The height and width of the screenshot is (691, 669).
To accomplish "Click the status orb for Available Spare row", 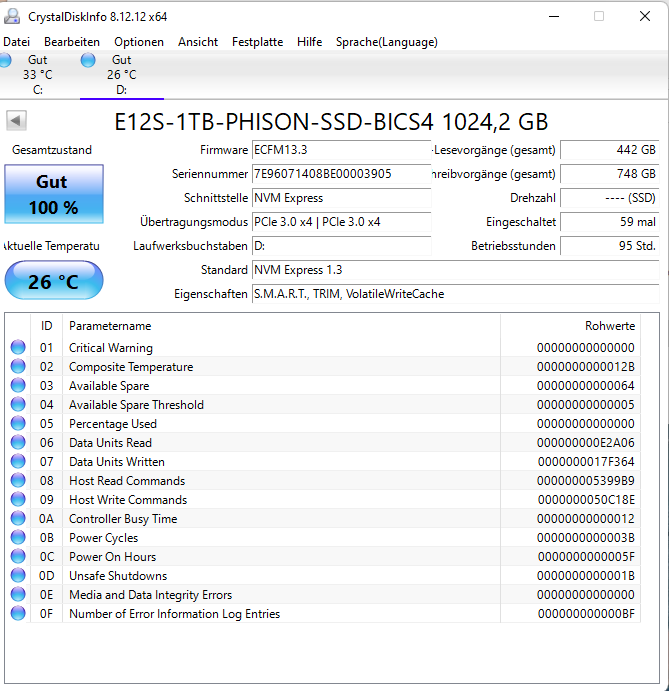I will point(18,385).
